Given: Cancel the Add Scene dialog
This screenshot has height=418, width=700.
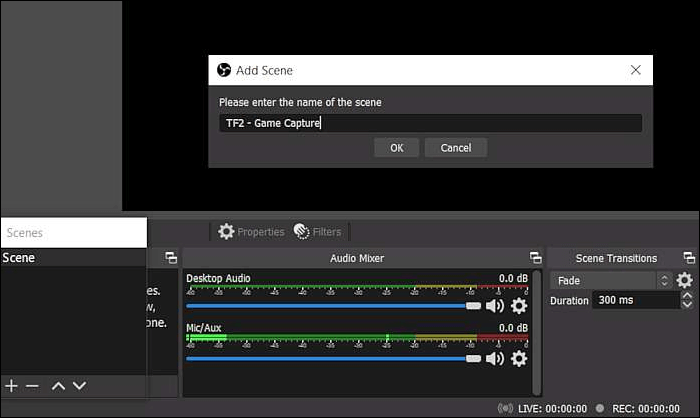Looking at the screenshot, I should coord(455,148).
